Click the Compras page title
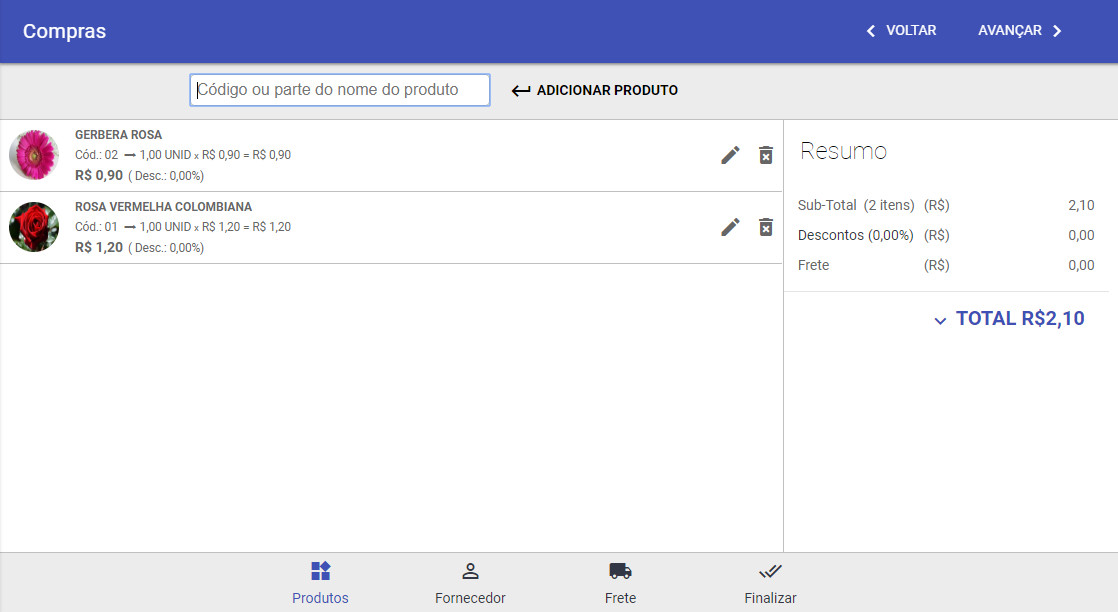The height and width of the screenshot is (612, 1118). click(64, 31)
